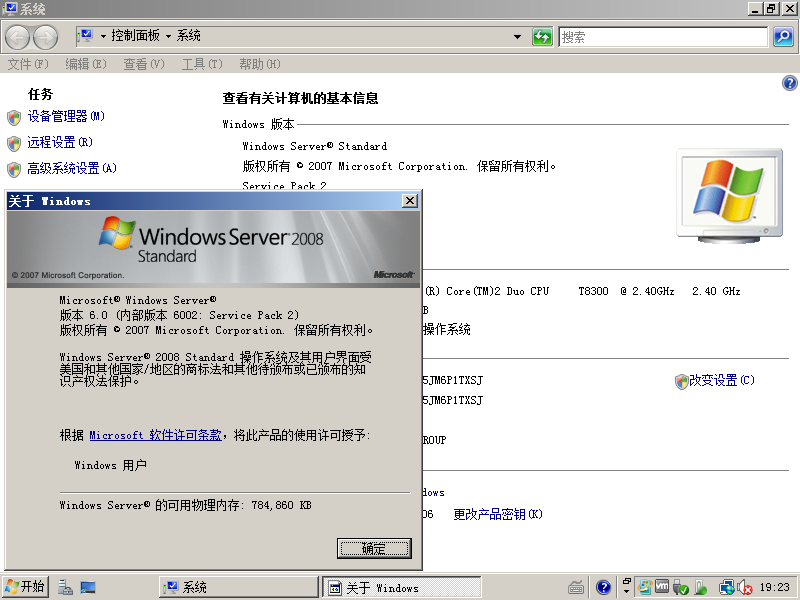Open the 工具(T) menu
The width and height of the screenshot is (800, 600).
[x=202, y=64]
